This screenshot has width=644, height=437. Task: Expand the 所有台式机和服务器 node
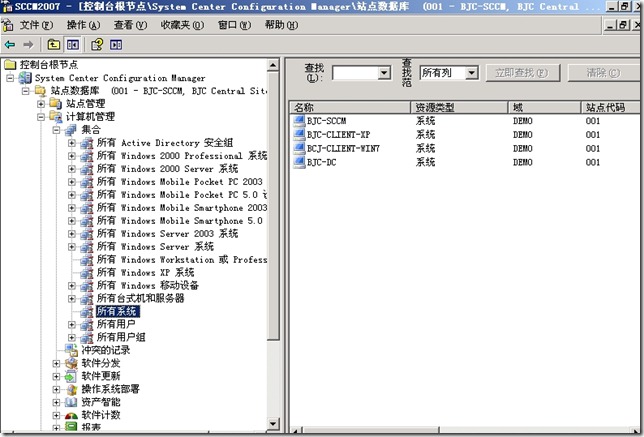click(x=71, y=299)
